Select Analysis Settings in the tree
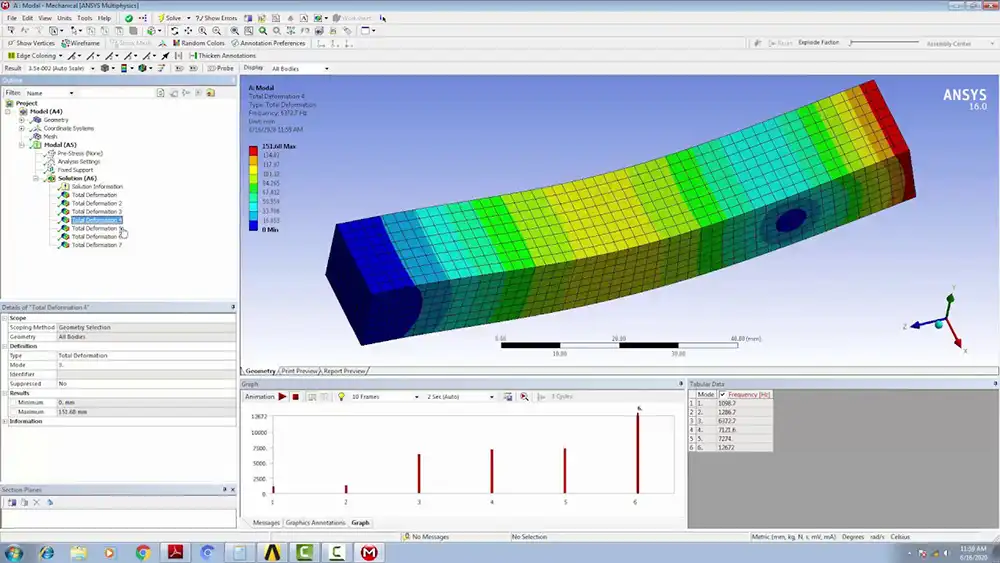The height and width of the screenshot is (563, 1000). pos(78,161)
